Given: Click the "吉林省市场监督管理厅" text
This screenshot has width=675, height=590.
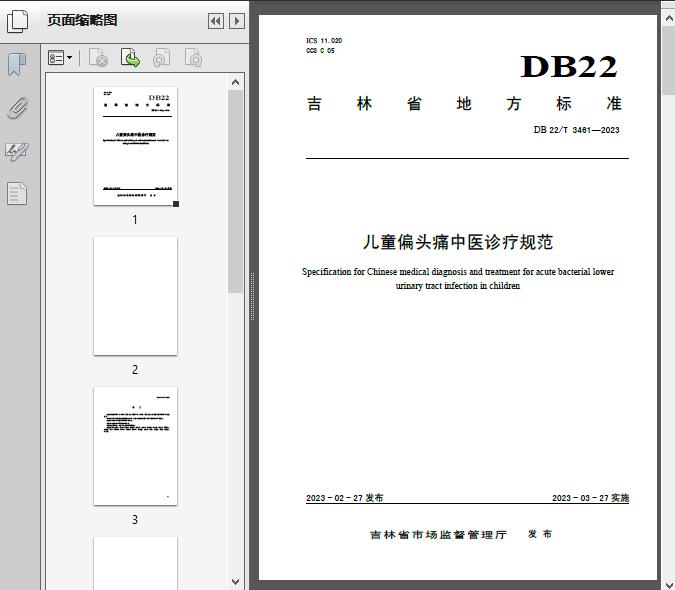Looking at the screenshot, I should pos(438,534).
